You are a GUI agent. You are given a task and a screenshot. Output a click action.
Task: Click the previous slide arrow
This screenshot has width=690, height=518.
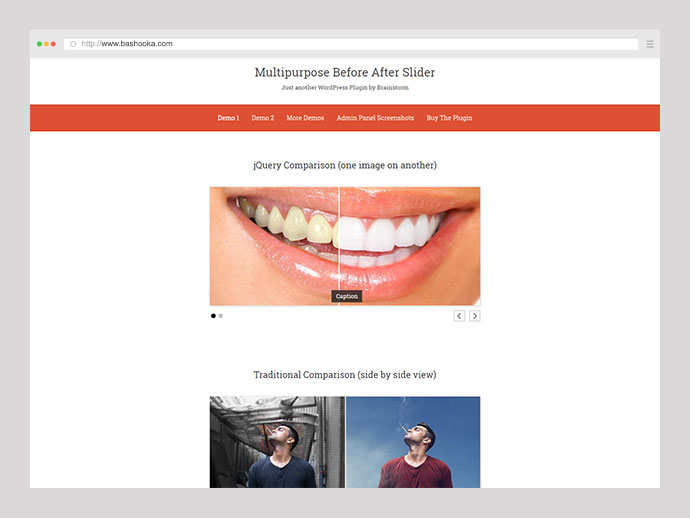tap(459, 316)
